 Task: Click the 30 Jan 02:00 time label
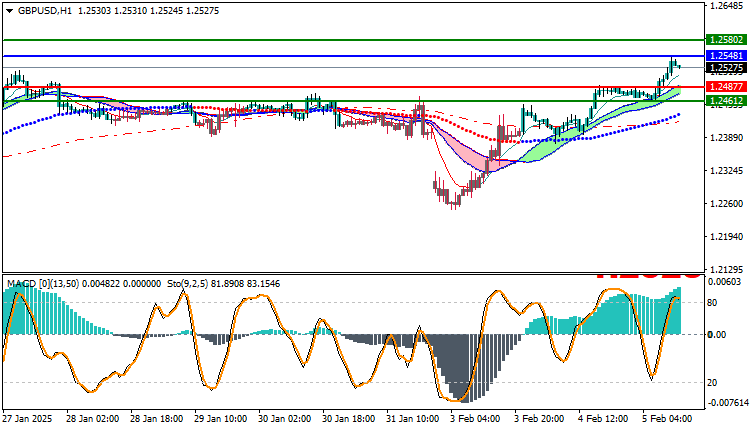285,419
